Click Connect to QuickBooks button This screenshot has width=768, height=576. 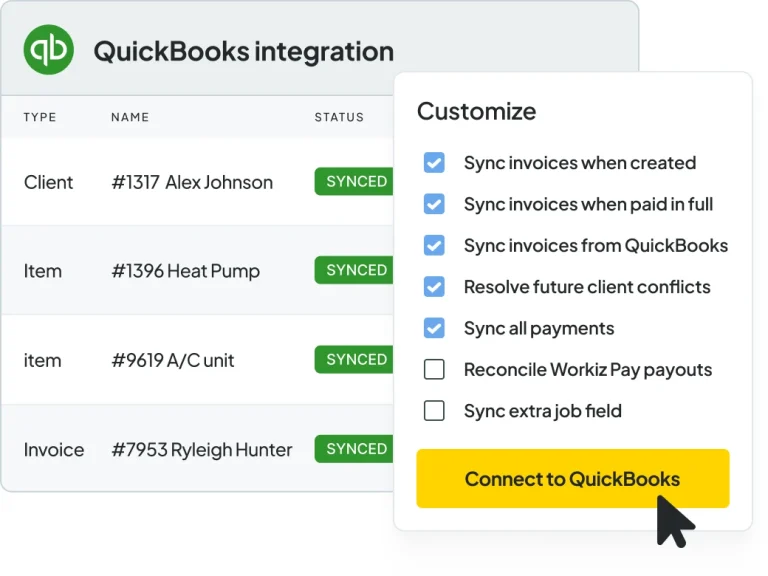click(573, 479)
